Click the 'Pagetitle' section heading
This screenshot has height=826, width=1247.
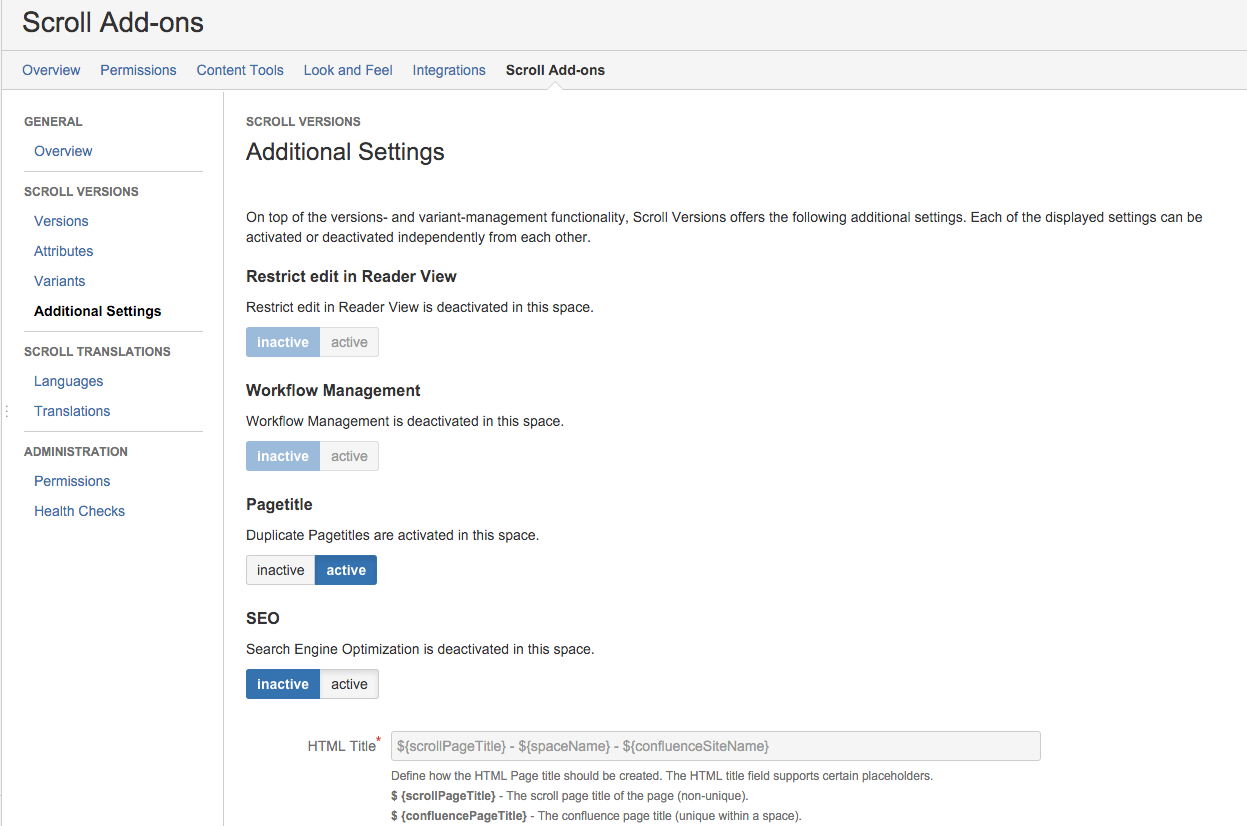(279, 504)
